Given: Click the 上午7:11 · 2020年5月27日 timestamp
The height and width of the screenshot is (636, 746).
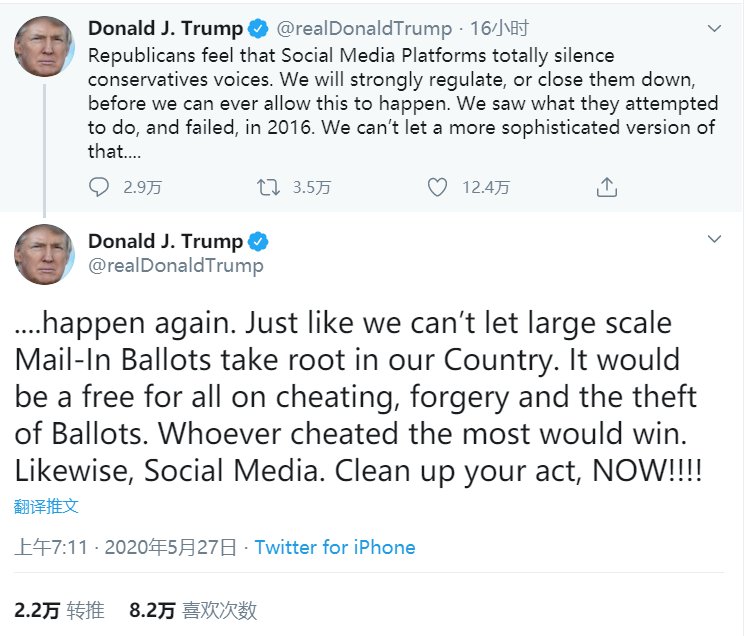Looking at the screenshot, I should tap(126, 547).
